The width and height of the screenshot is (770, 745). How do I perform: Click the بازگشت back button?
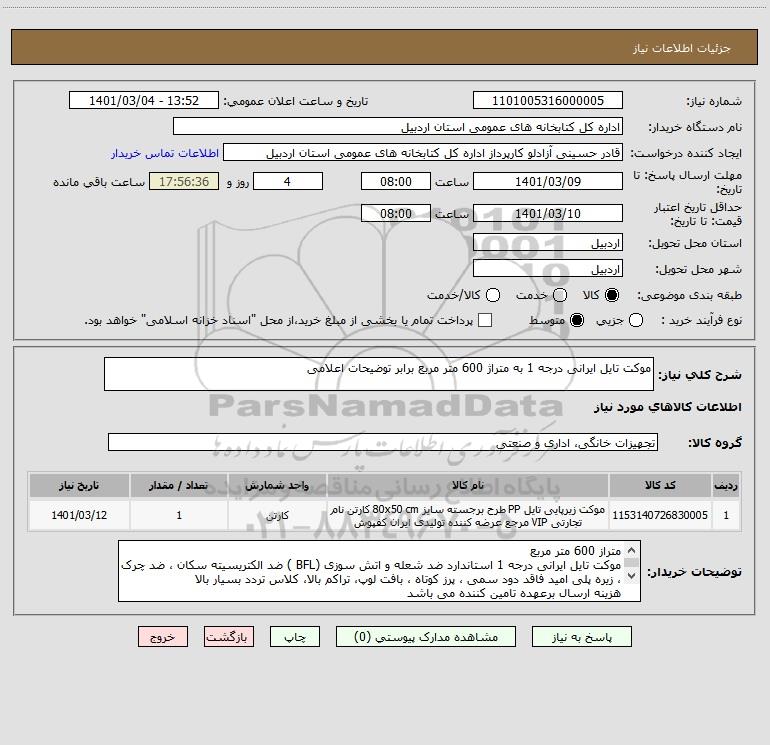[229, 637]
